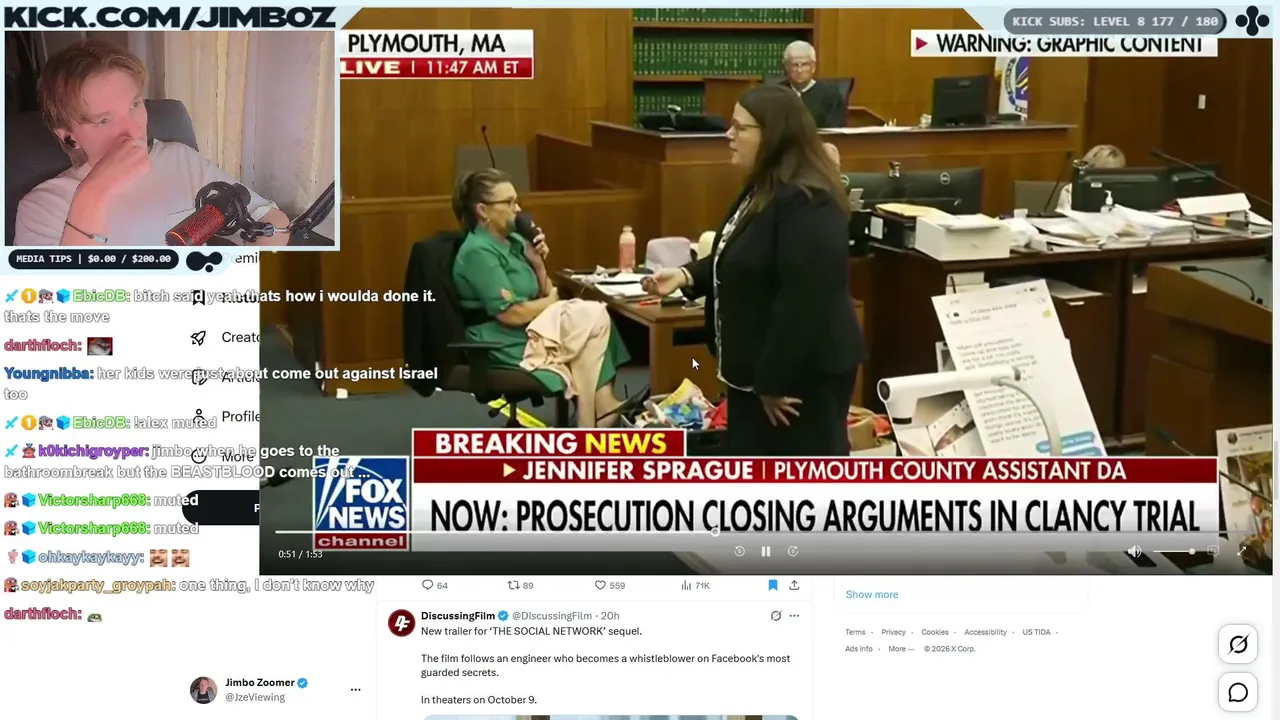
Task: Expand the Show more link
Action: (x=872, y=594)
